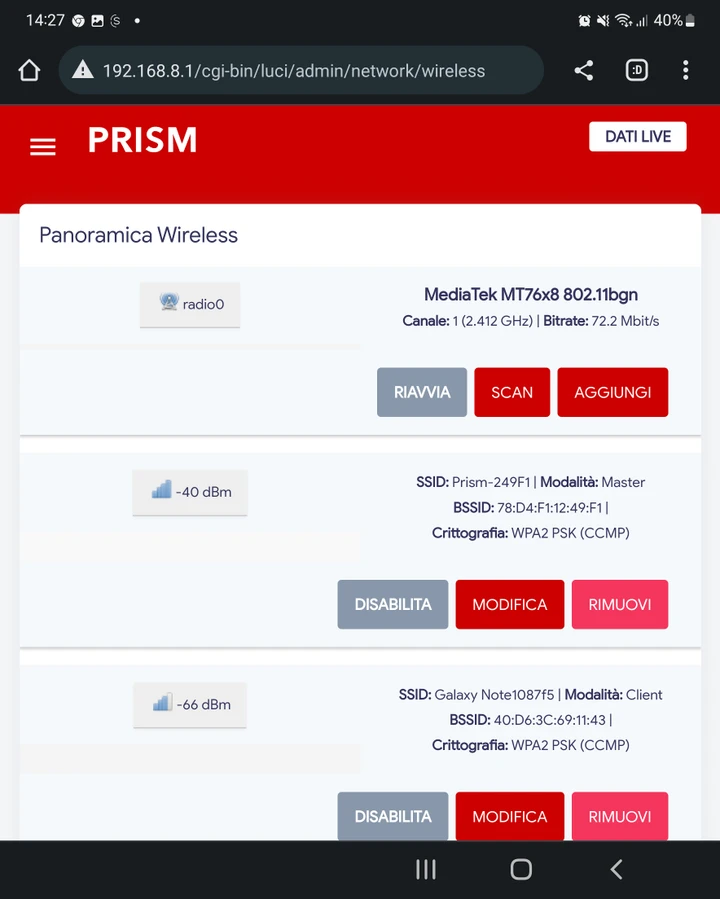The image size is (720, 899).
Task: Remove the Galaxy Note1087f5 network
Action: (x=620, y=816)
